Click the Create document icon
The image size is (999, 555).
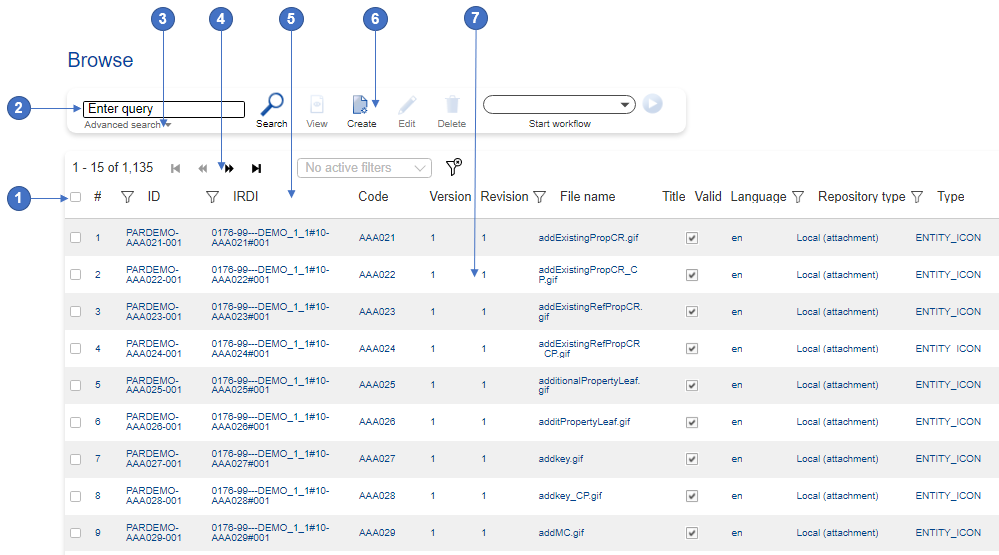pyautogui.click(x=360, y=105)
